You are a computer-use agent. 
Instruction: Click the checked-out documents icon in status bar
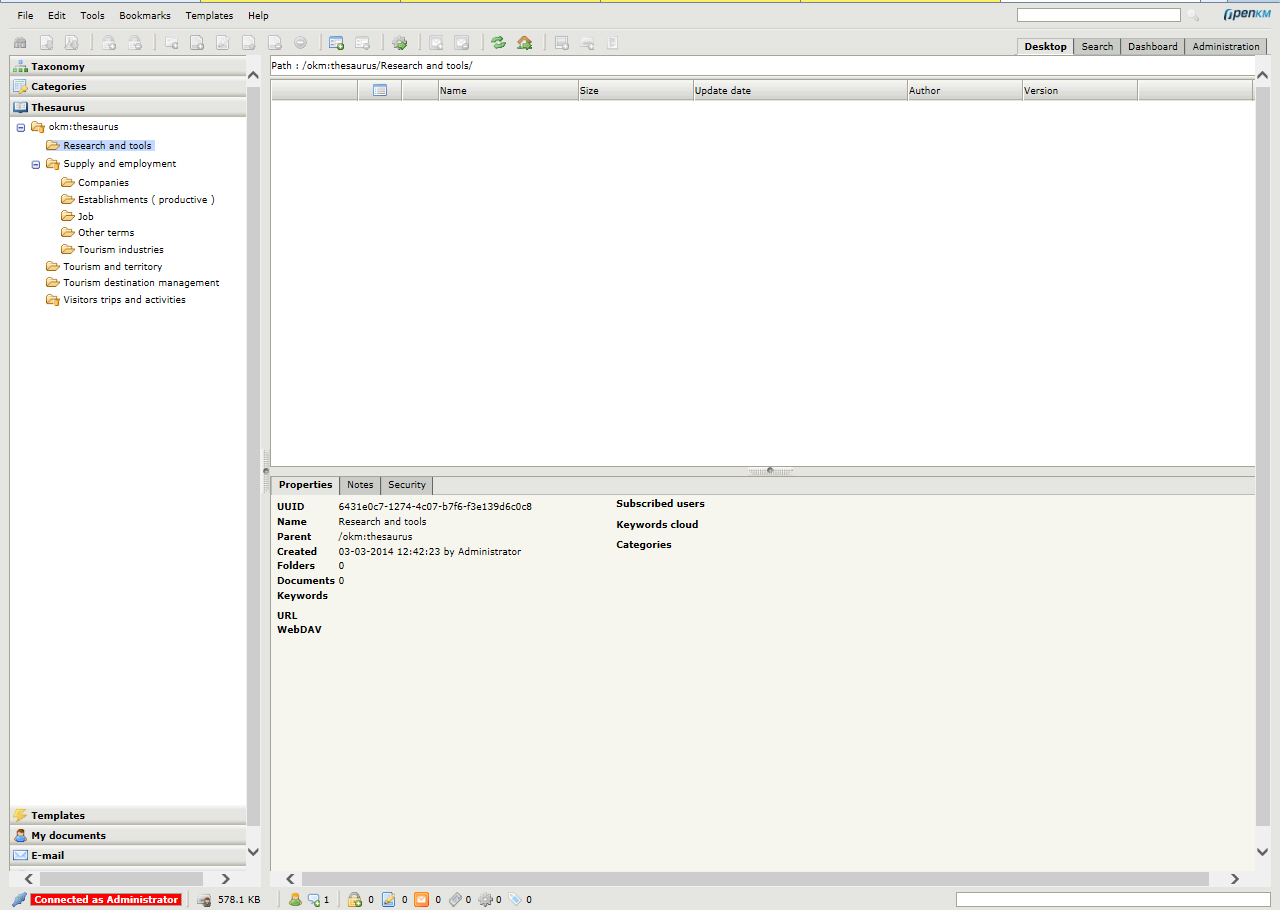389,900
